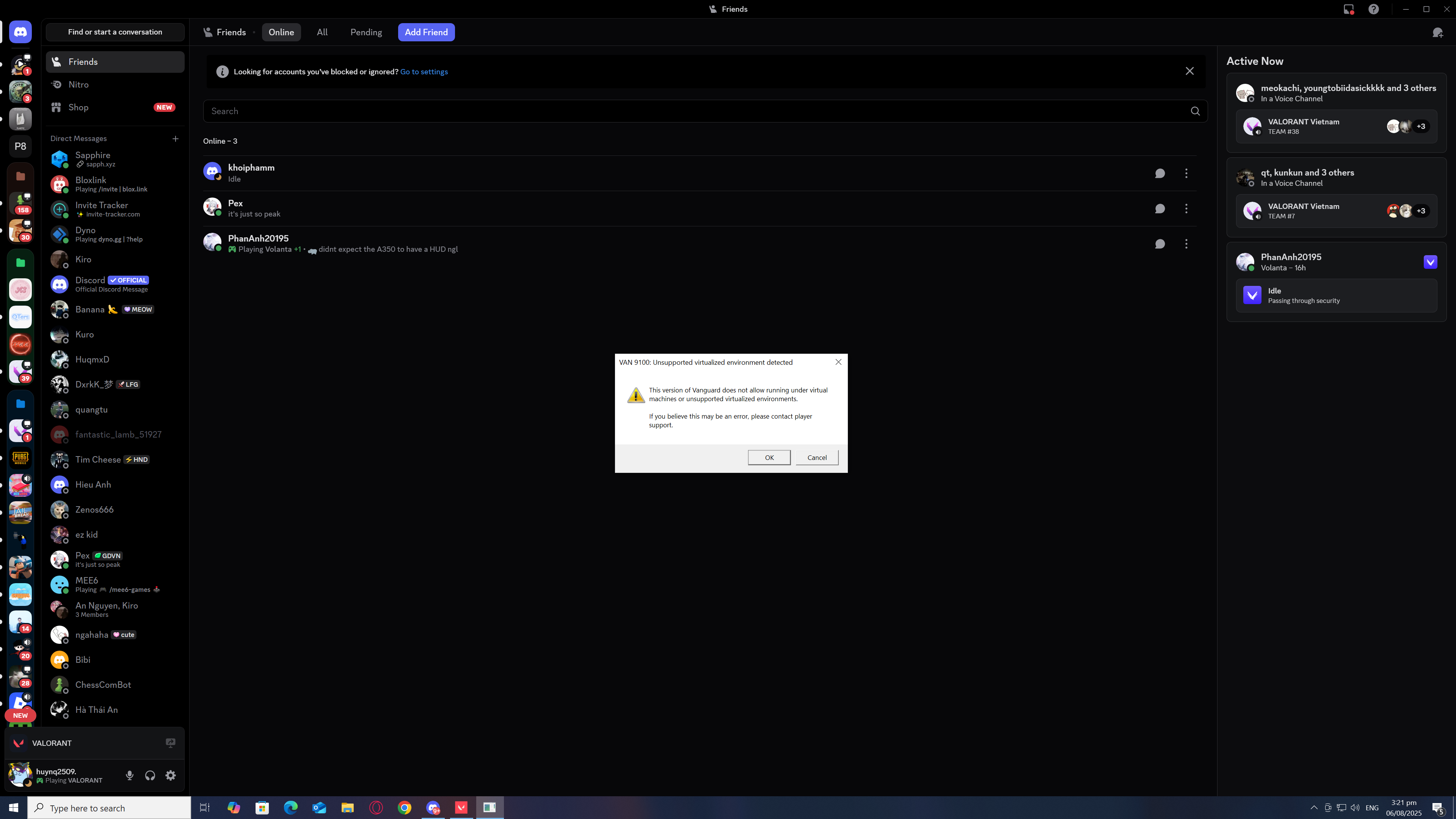Open Tim Cheese direct message

coord(115,460)
